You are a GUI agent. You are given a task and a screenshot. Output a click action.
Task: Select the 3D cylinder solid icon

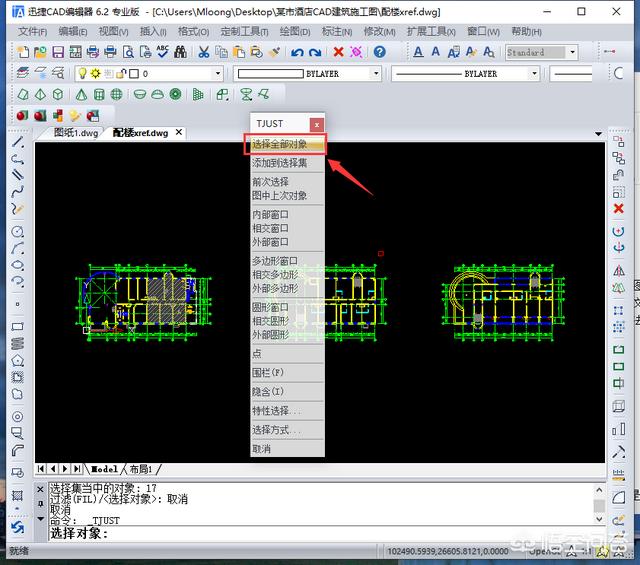click(99, 95)
